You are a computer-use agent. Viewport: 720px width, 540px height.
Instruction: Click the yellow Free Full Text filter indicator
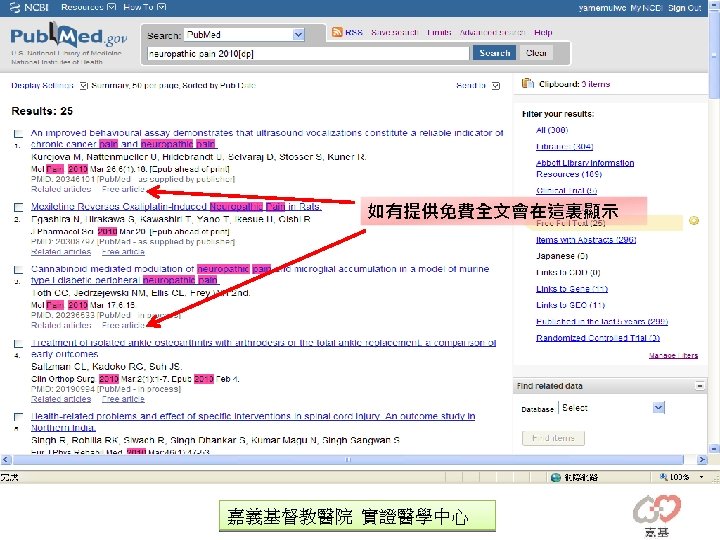click(694, 221)
